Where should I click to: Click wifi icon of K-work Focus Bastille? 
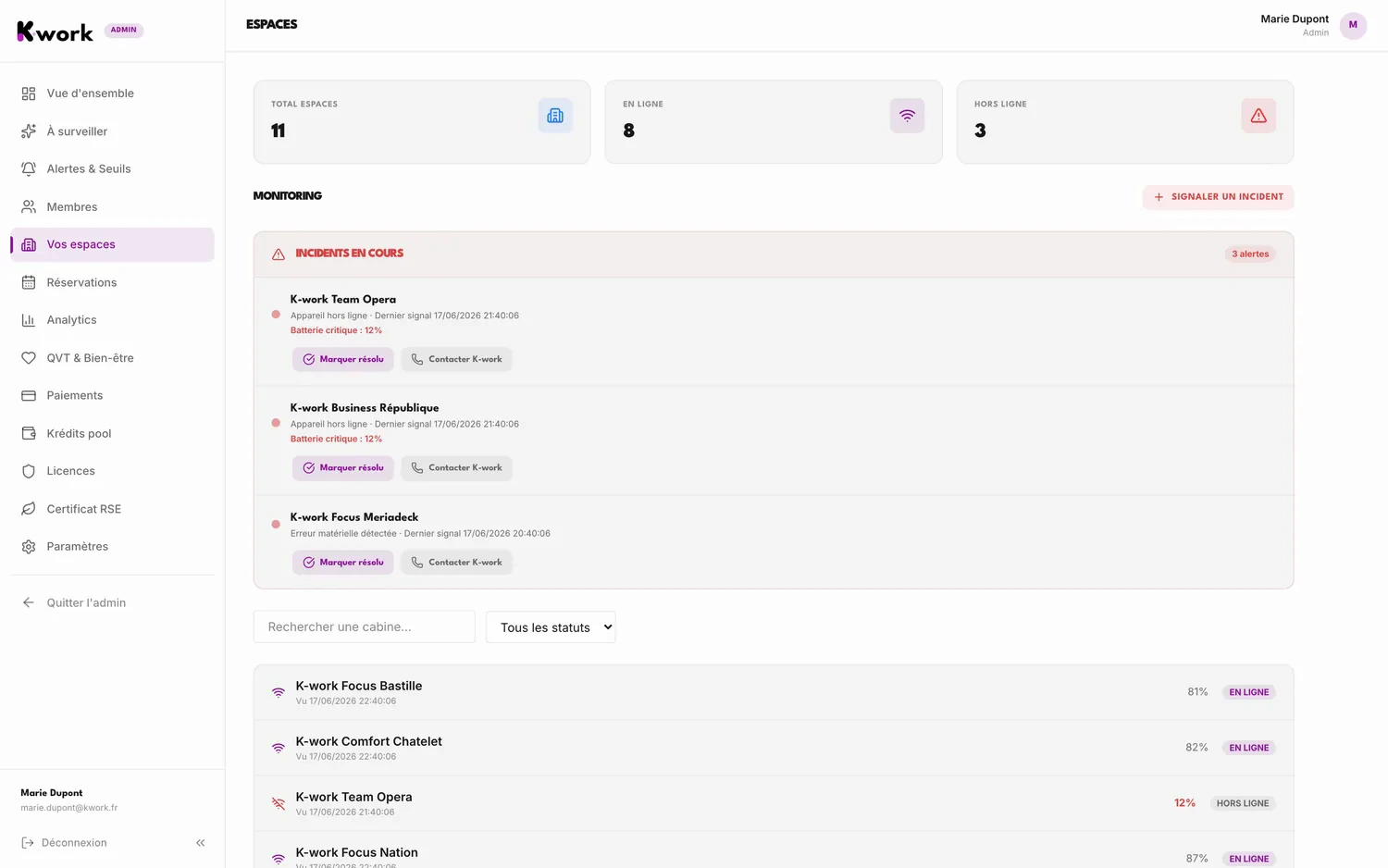pyautogui.click(x=279, y=692)
